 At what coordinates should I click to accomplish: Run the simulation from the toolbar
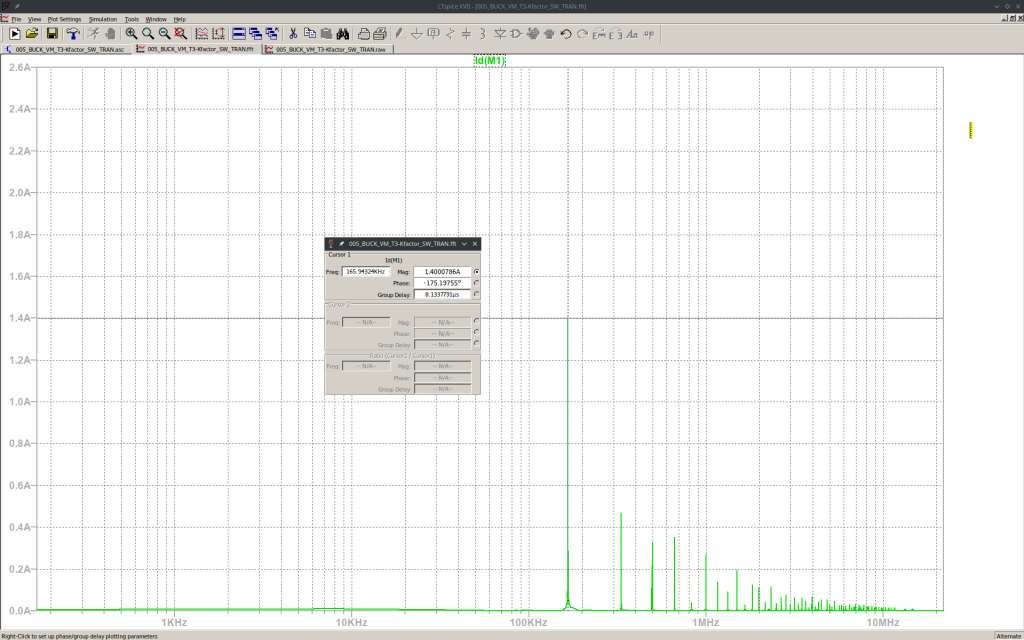[x=14, y=33]
